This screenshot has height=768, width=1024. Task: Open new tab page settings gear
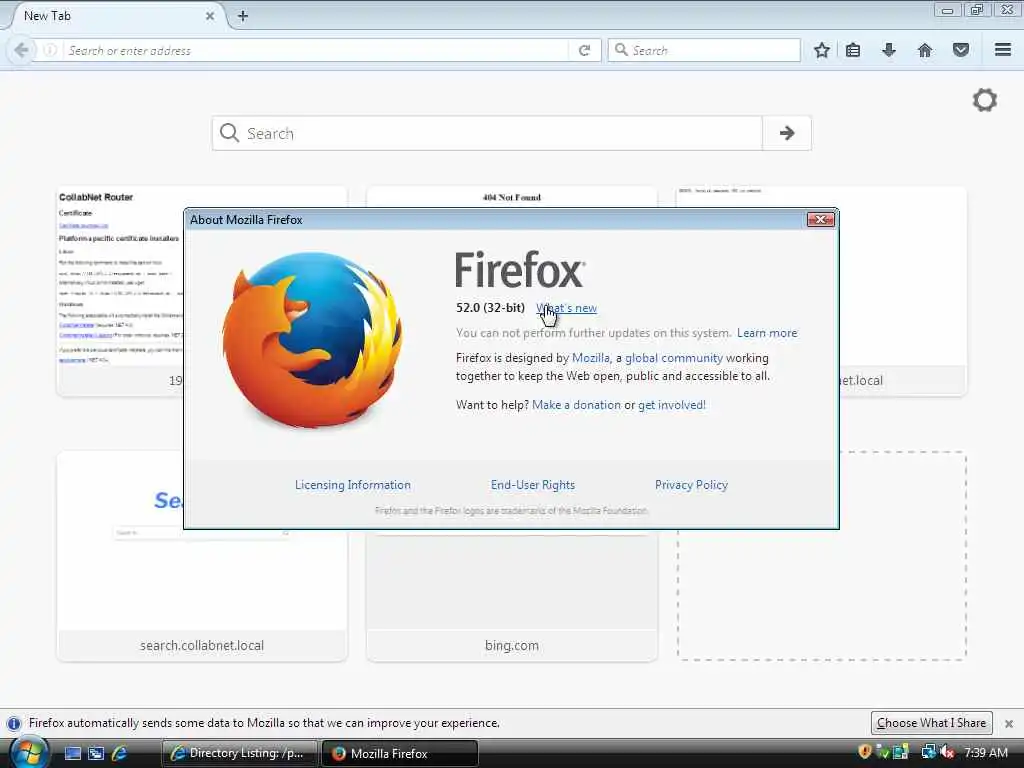(x=985, y=100)
